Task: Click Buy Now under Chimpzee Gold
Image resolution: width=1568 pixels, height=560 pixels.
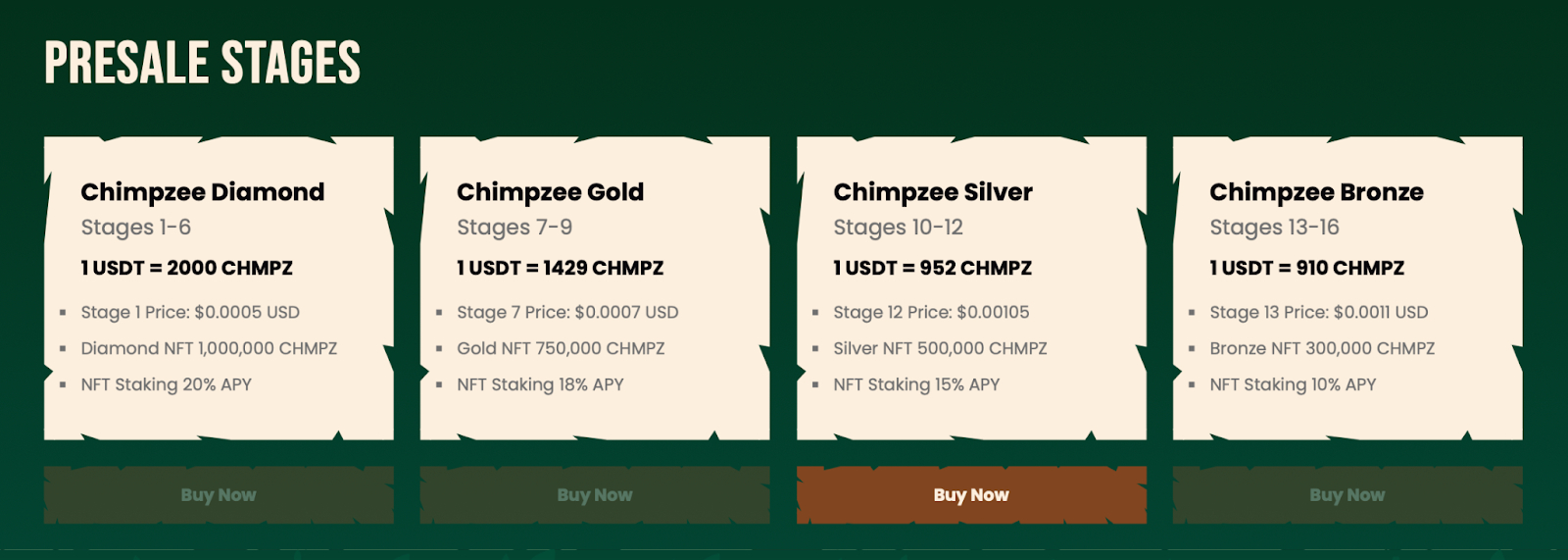Action: [595, 494]
